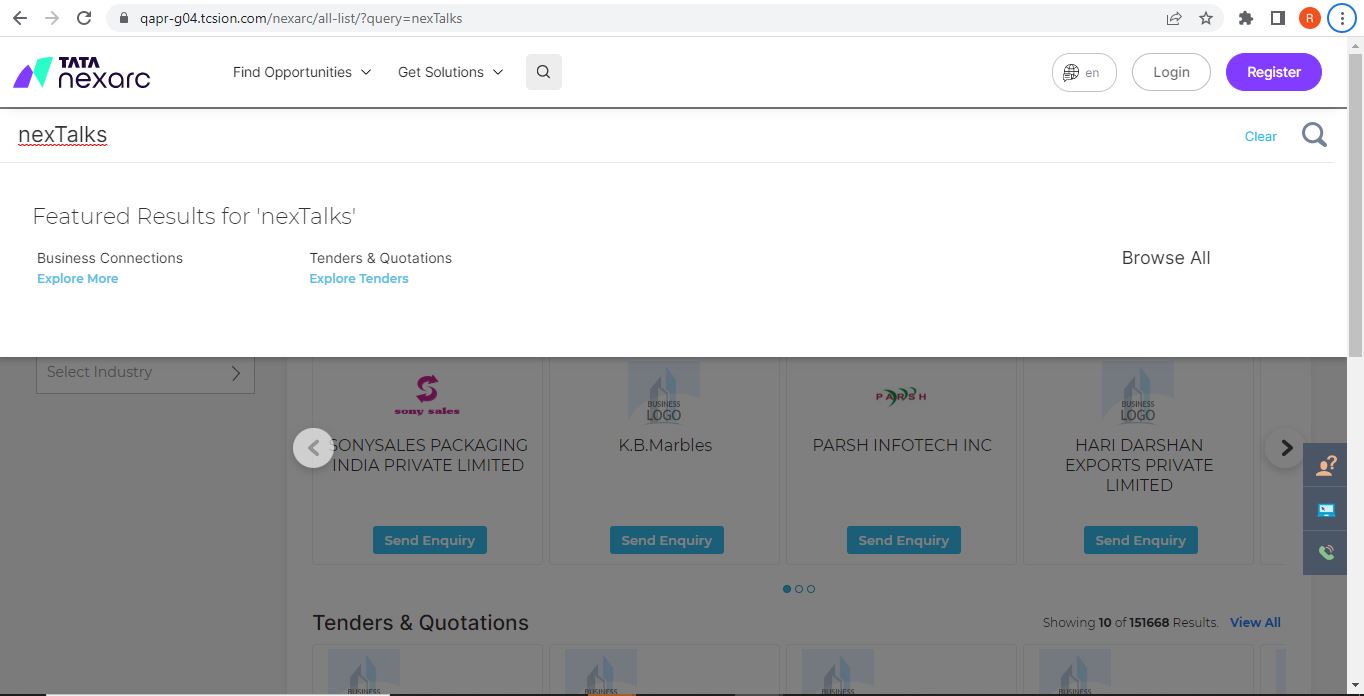
Task: Click the Login button
Action: tap(1170, 72)
